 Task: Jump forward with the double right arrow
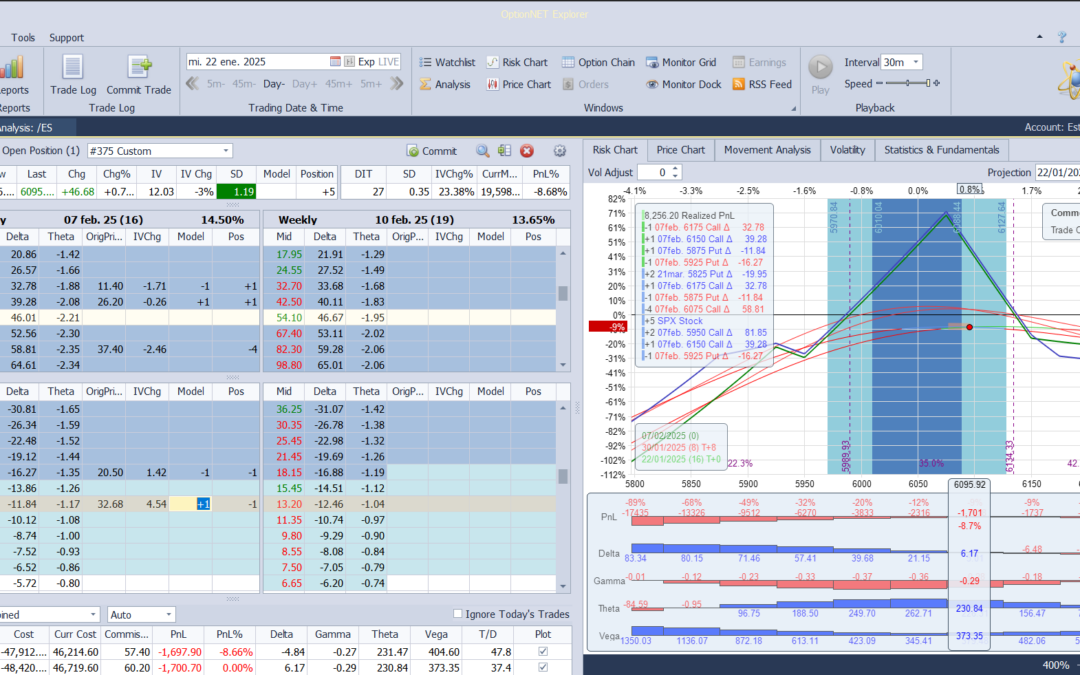(396, 84)
